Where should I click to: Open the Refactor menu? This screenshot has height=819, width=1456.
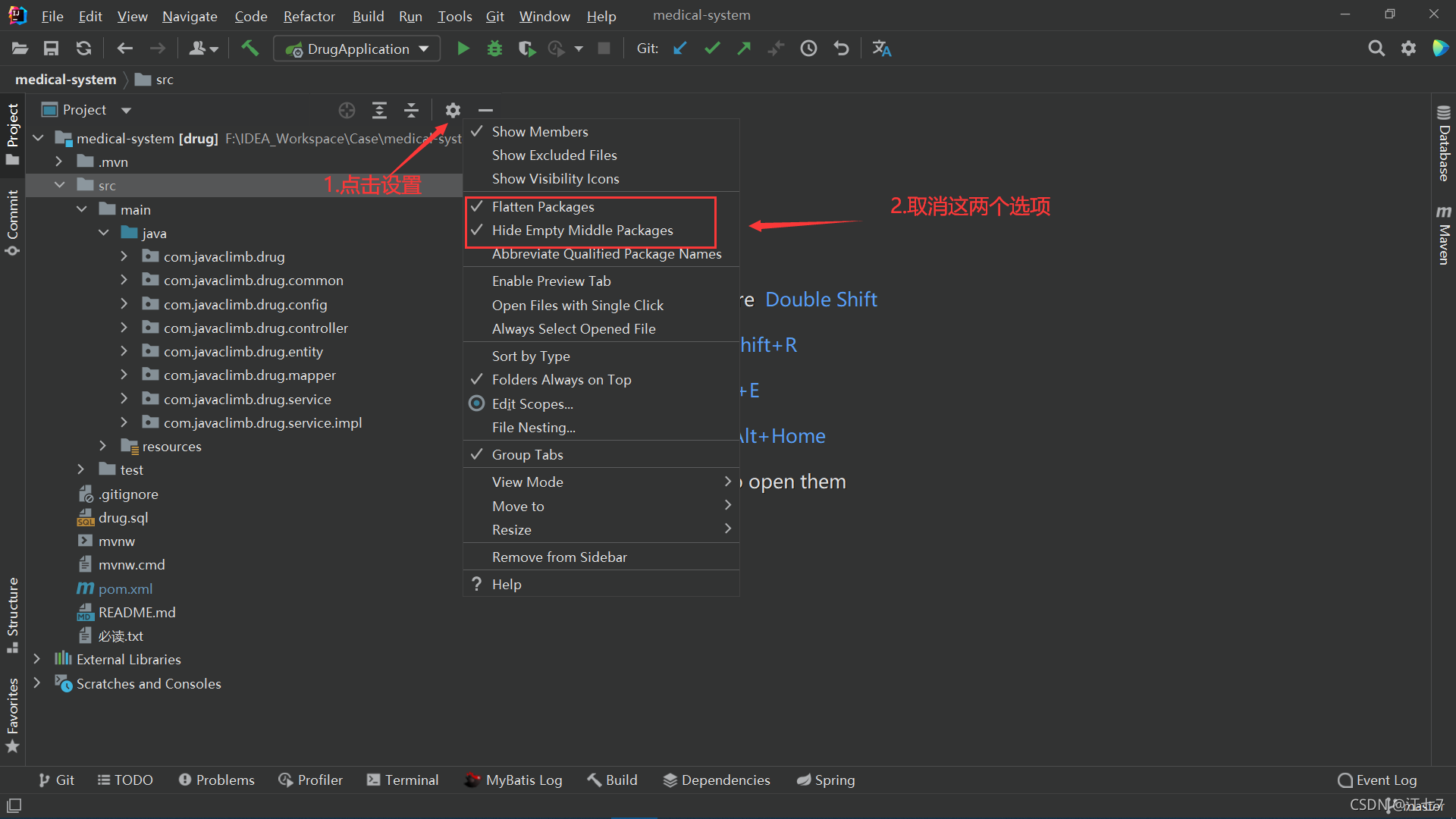point(309,16)
